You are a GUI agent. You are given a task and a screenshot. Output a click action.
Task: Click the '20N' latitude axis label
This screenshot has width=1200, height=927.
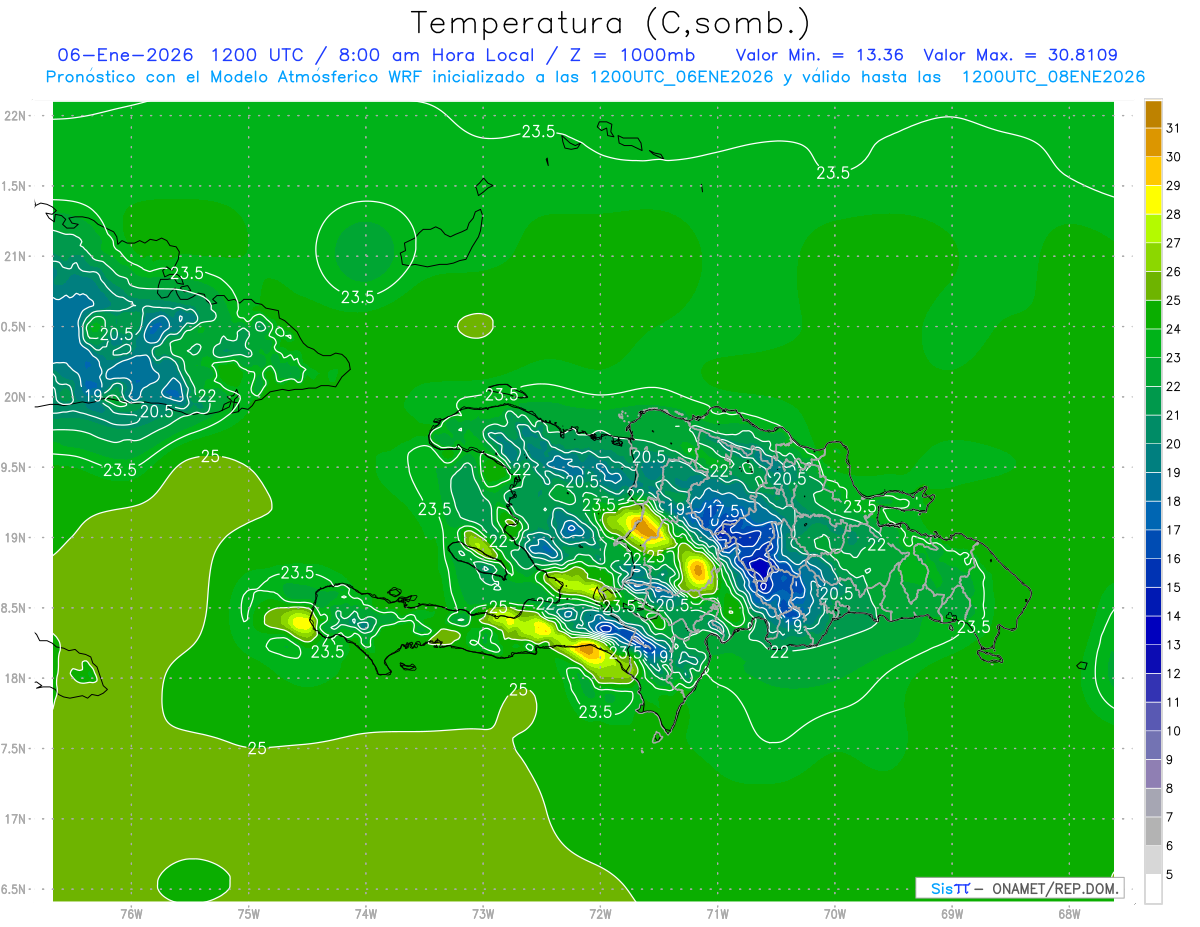coord(16,397)
